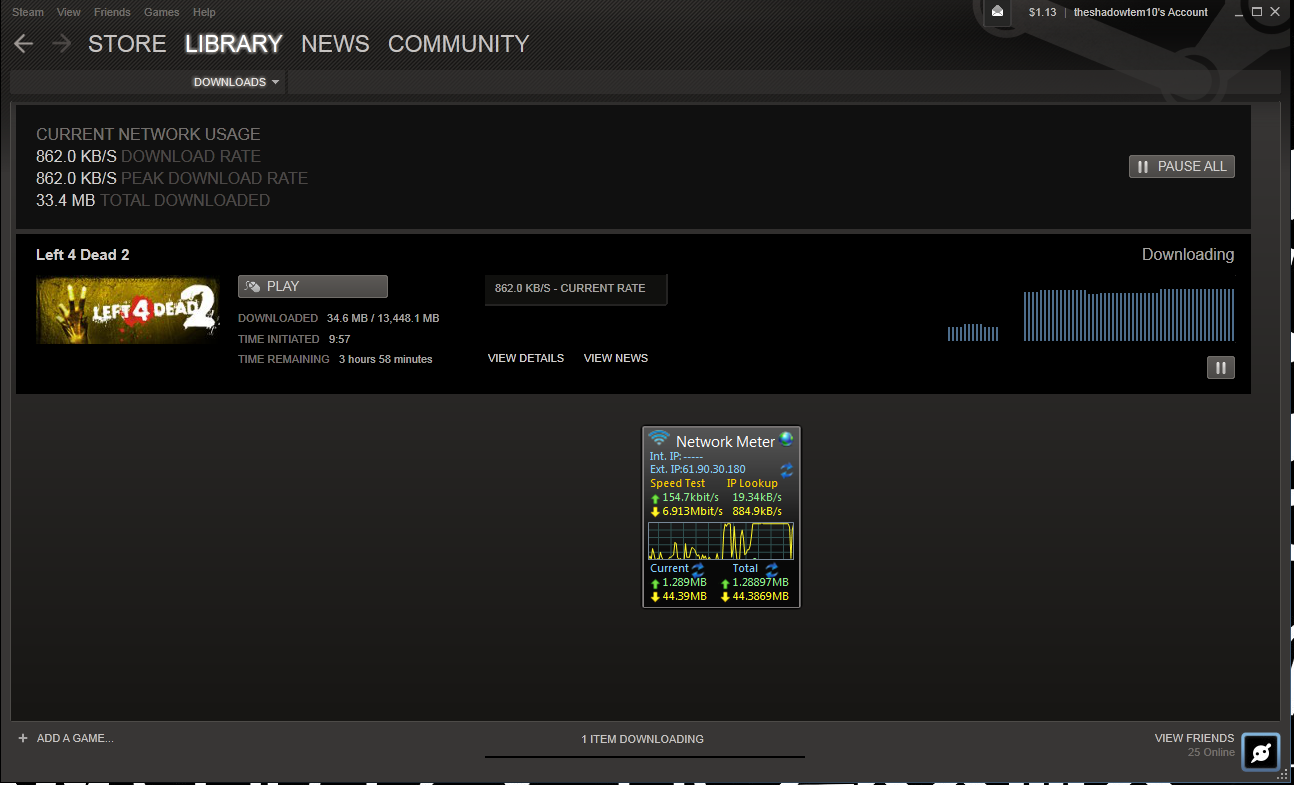Image resolution: width=1294 pixels, height=785 pixels.
Task: Open IP Lookup in Network Meter
Action: click(752, 483)
